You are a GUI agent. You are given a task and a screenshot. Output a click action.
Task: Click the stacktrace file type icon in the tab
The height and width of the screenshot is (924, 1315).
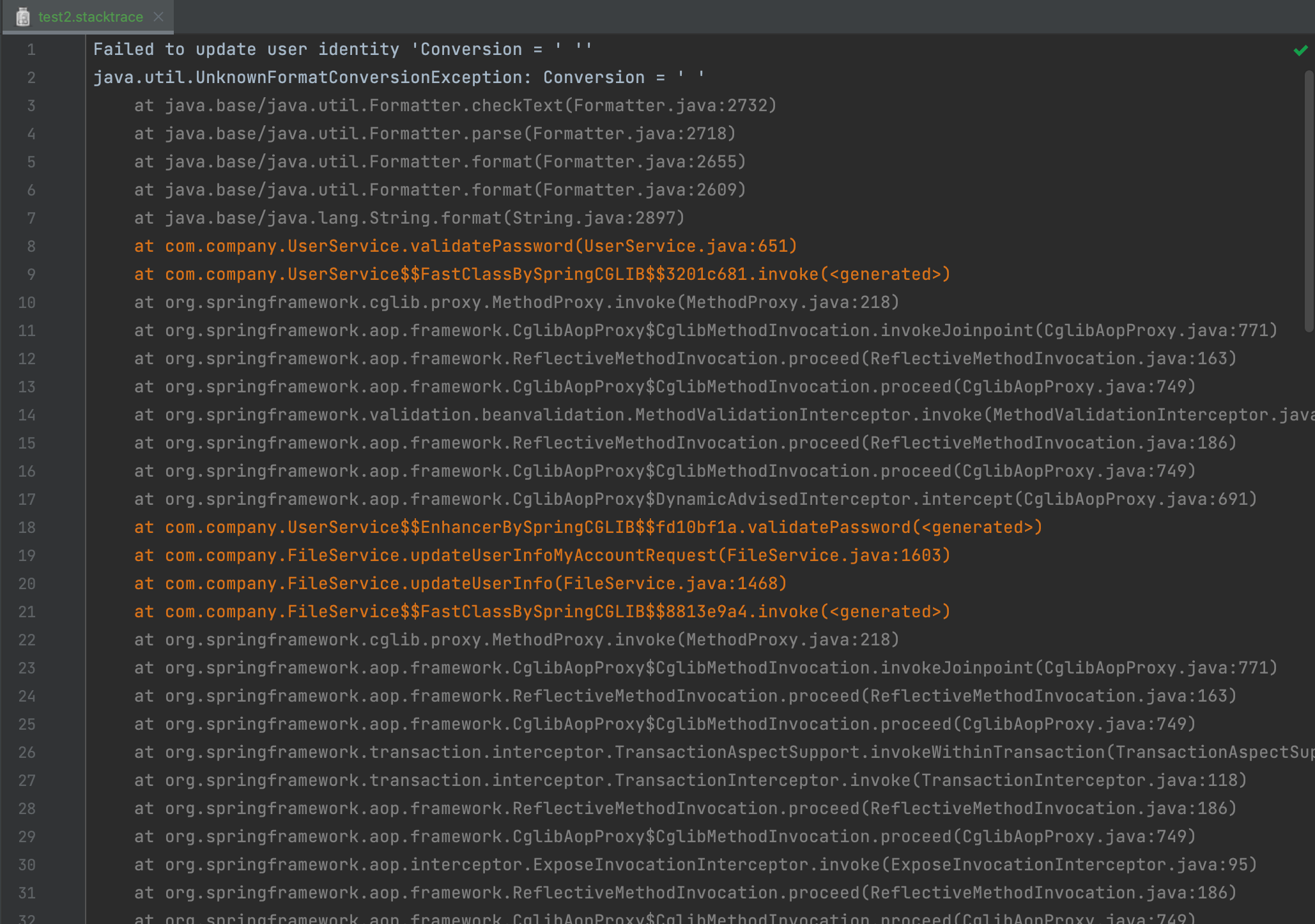[x=24, y=17]
